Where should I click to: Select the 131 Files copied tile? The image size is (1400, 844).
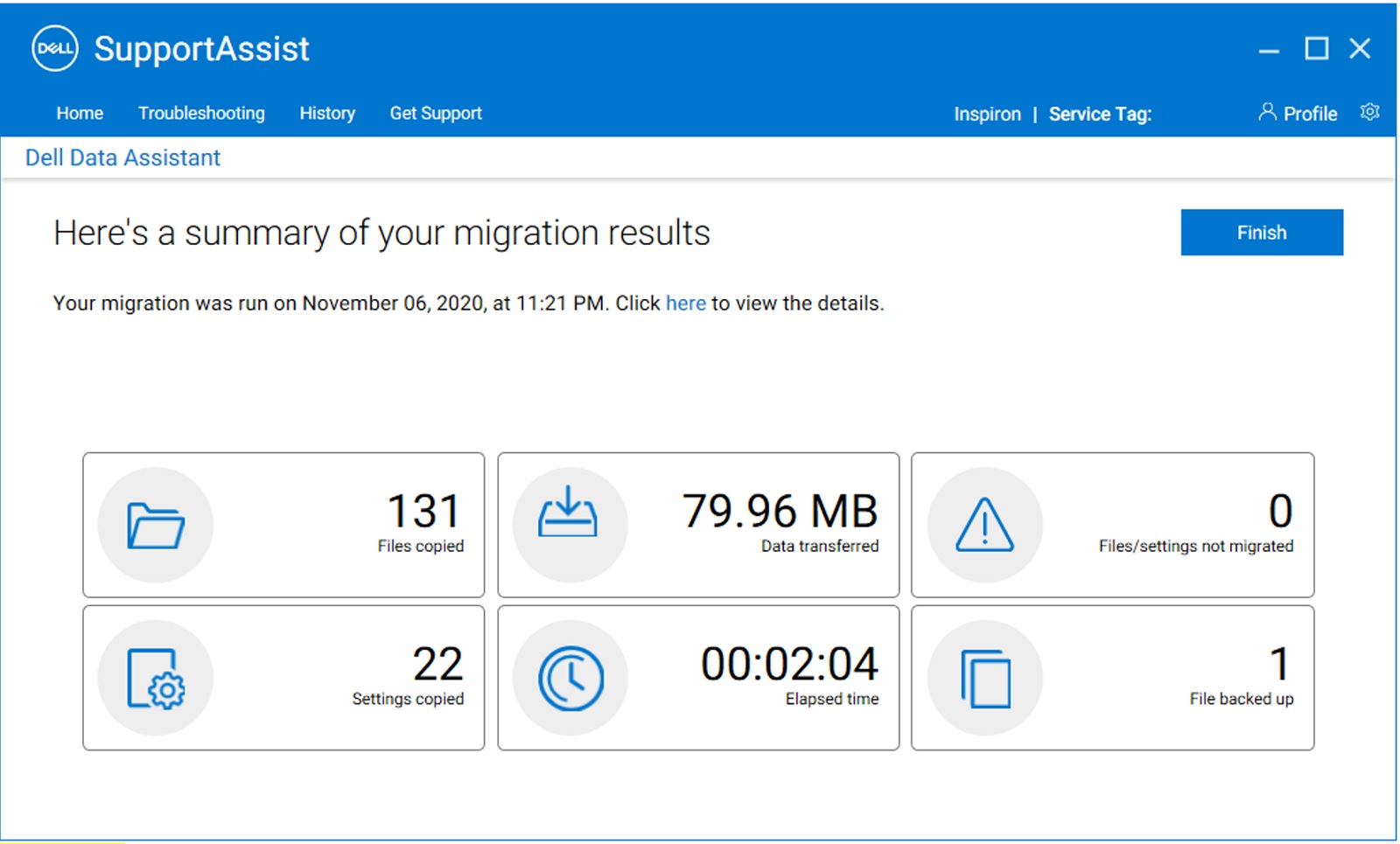(283, 524)
